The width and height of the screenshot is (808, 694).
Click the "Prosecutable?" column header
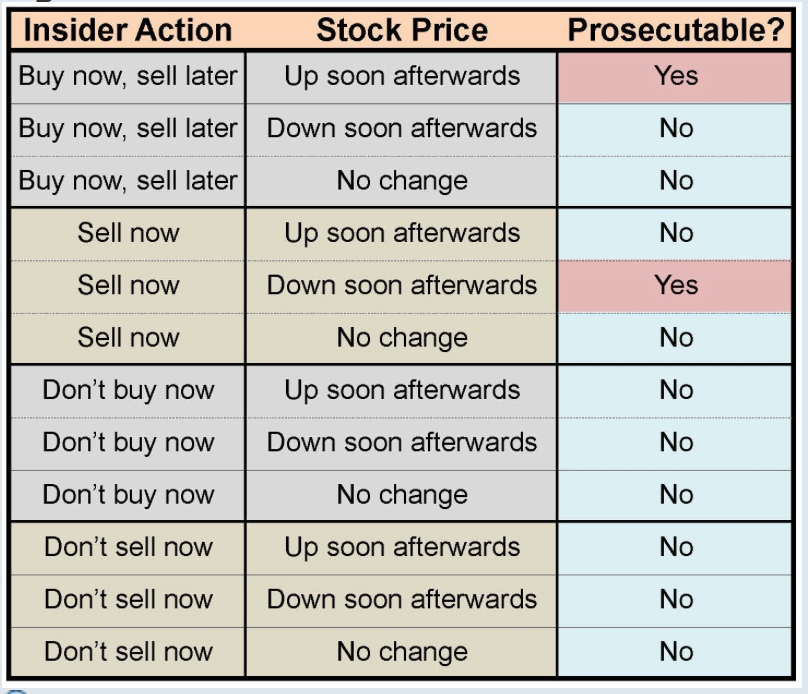[x=676, y=30]
